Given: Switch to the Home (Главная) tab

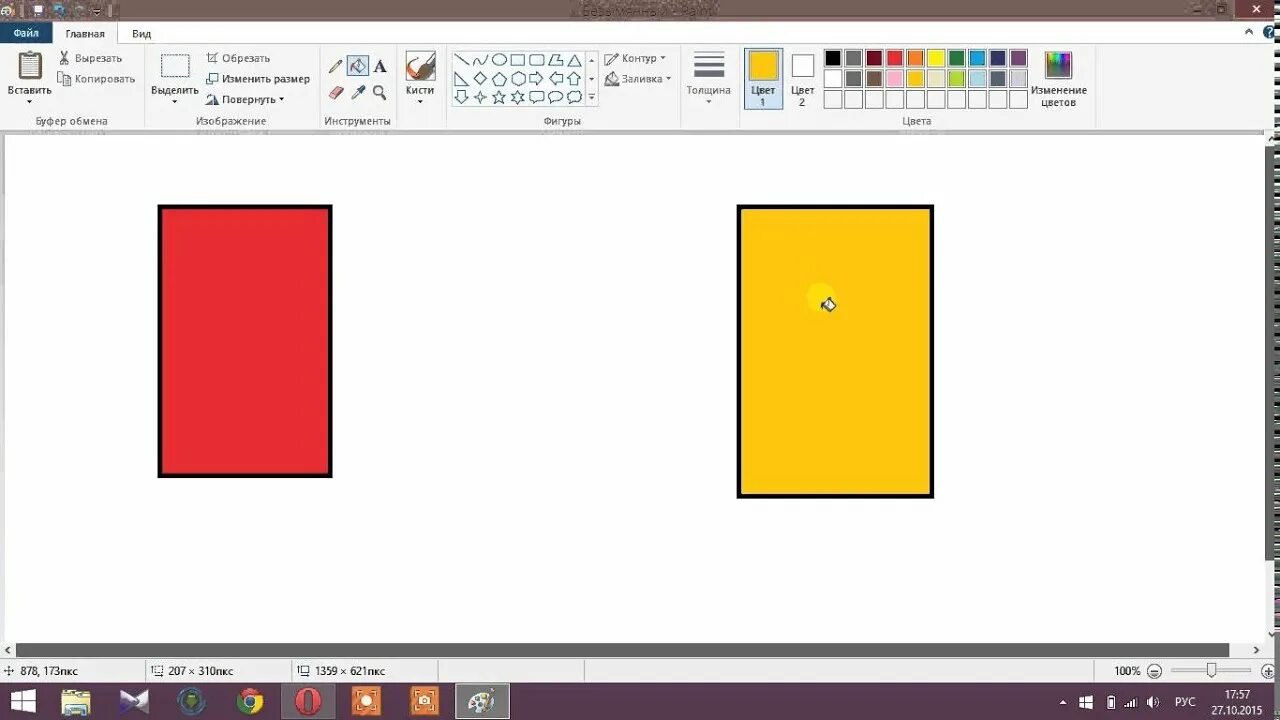Looking at the screenshot, I should tap(85, 33).
